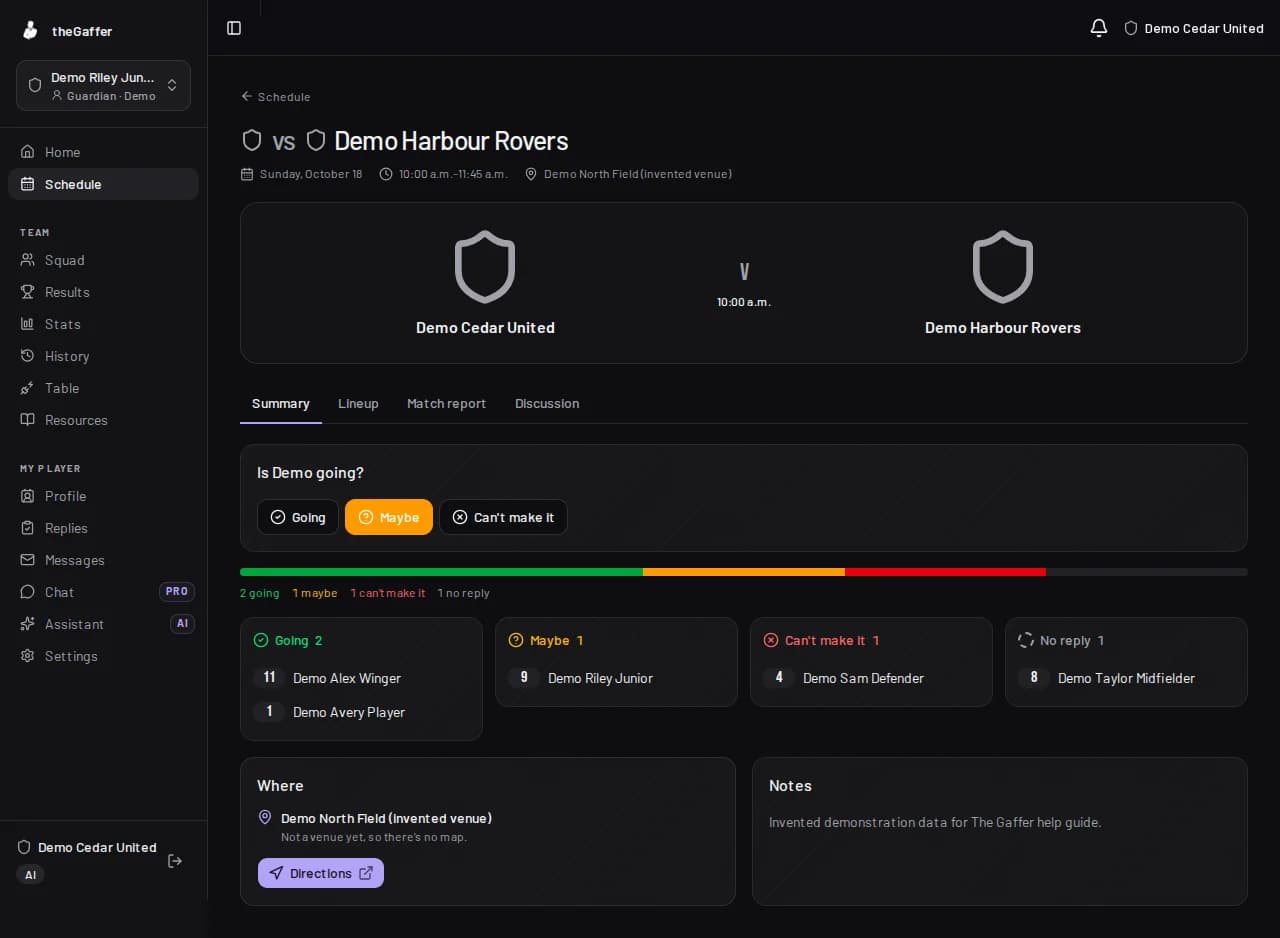Click the Directions button
Viewport: 1280px width, 938px height.
[x=321, y=873]
